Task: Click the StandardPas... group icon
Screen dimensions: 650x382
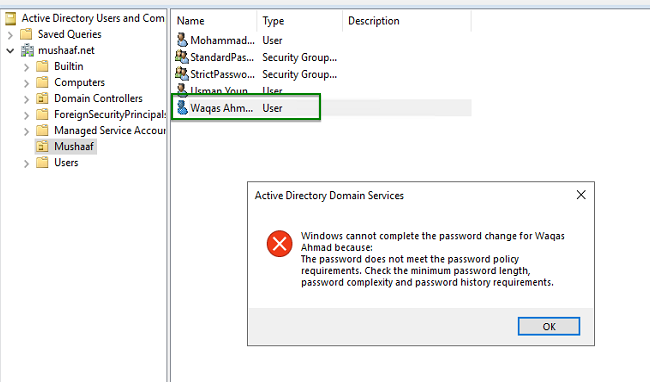Action: (182, 57)
